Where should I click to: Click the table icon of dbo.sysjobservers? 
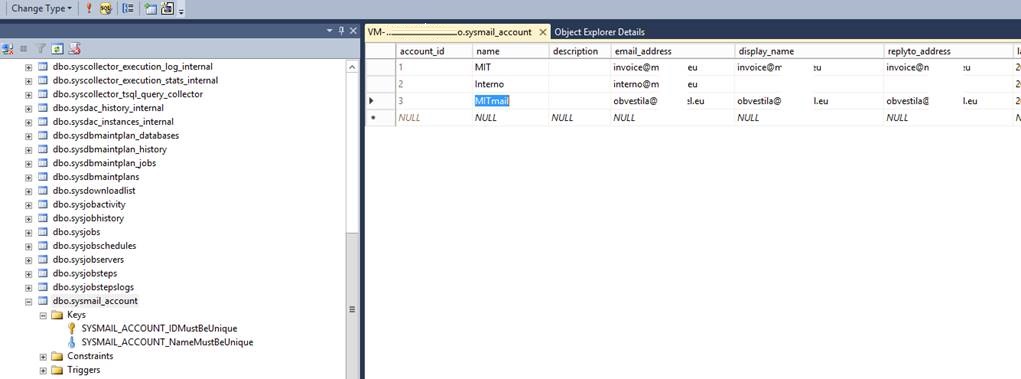click(x=43, y=259)
